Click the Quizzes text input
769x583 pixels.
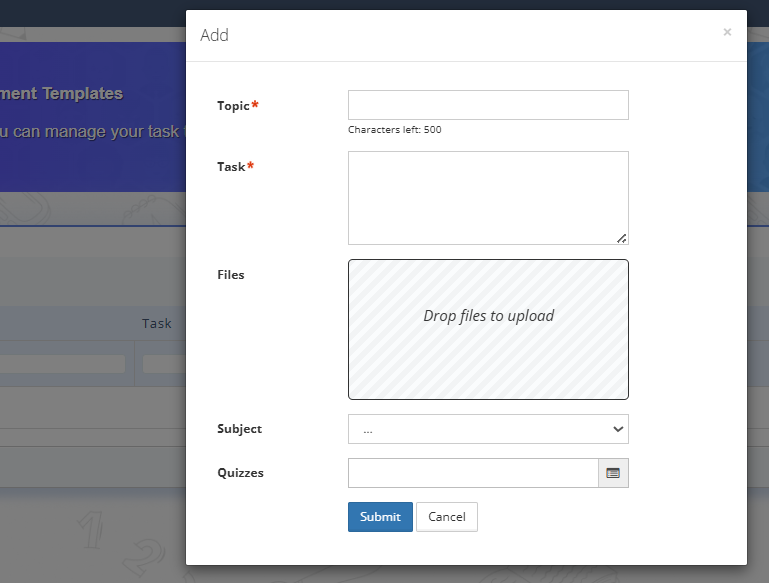click(x=473, y=473)
